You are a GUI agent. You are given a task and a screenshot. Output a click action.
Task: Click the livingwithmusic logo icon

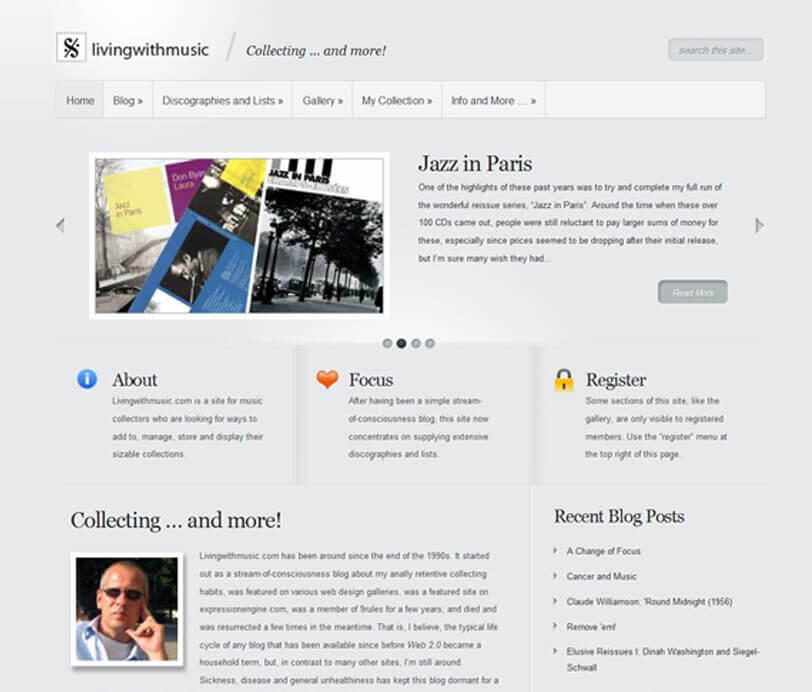(x=71, y=48)
